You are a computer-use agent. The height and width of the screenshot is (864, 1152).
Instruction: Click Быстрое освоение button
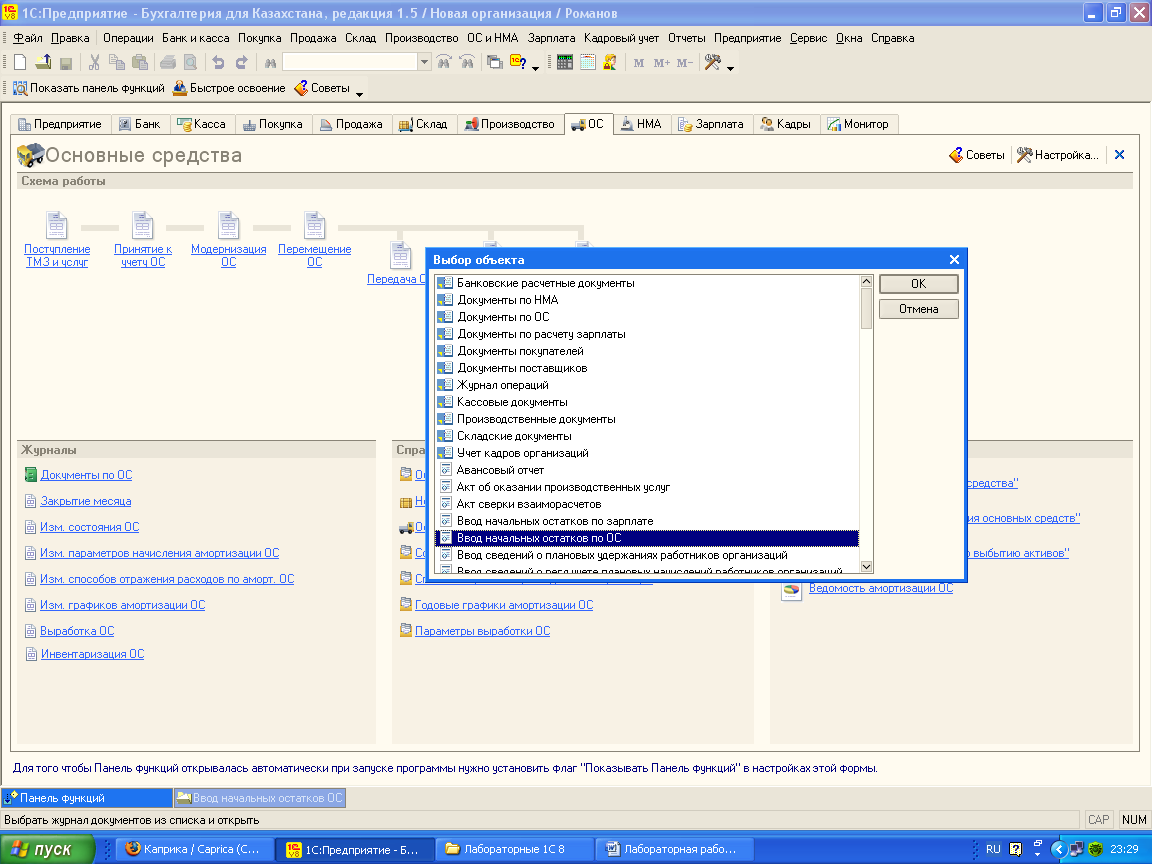229,88
